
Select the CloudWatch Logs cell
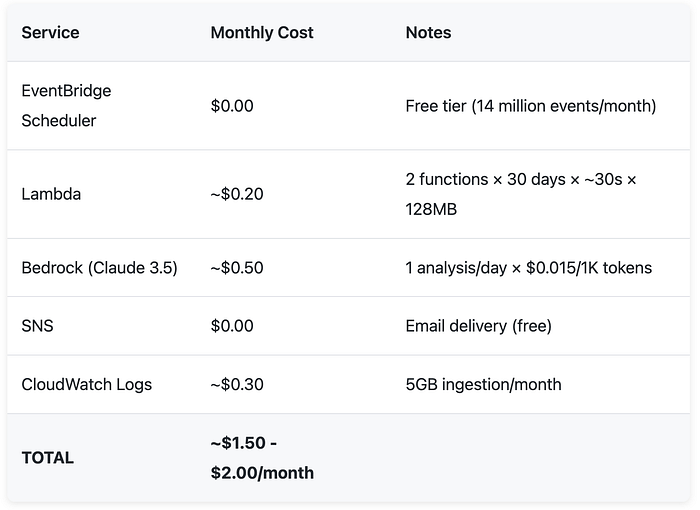pos(87,385)
